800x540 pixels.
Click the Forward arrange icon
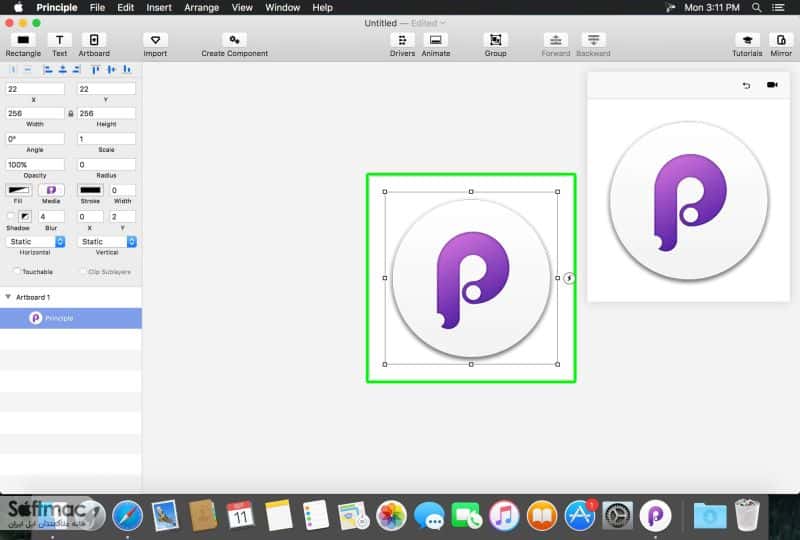click(x=556, y=40)
